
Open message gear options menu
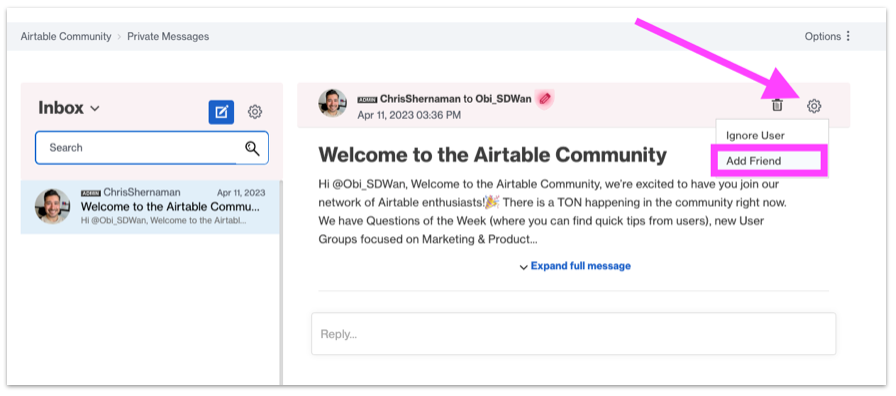point(814,106)
